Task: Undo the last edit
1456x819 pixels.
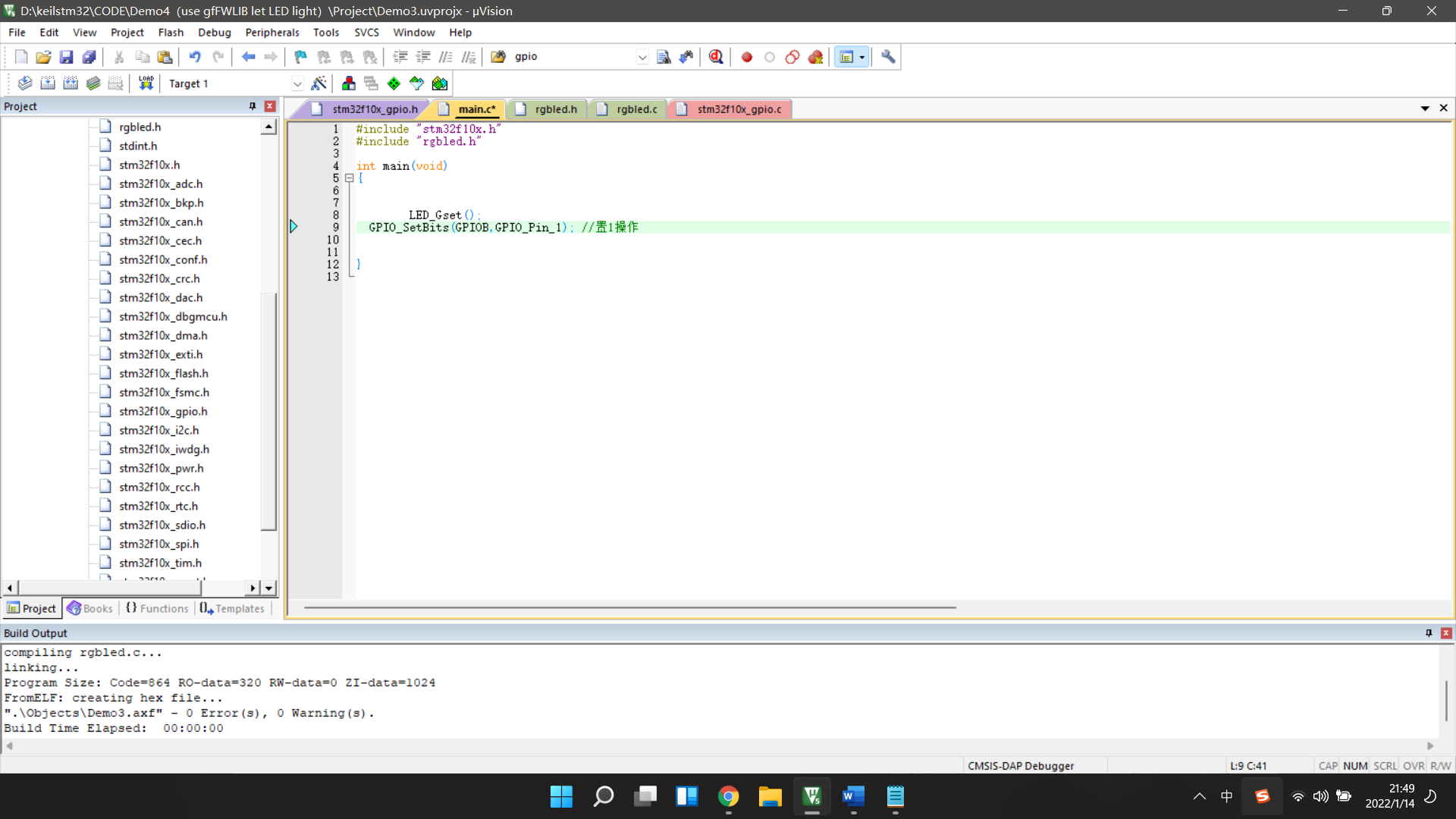Action: coord(195,57)
